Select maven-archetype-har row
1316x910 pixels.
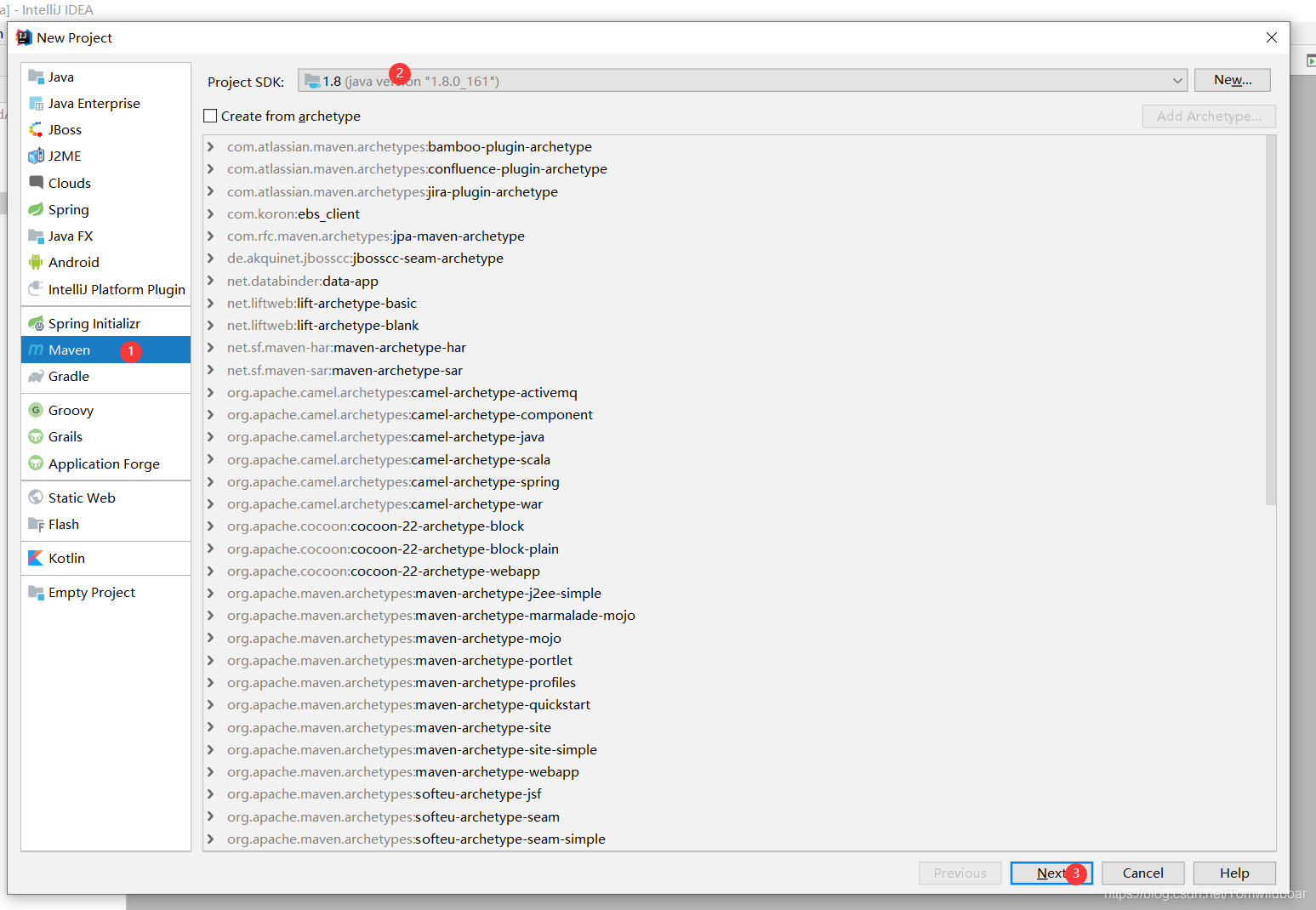tap(734, 348)
